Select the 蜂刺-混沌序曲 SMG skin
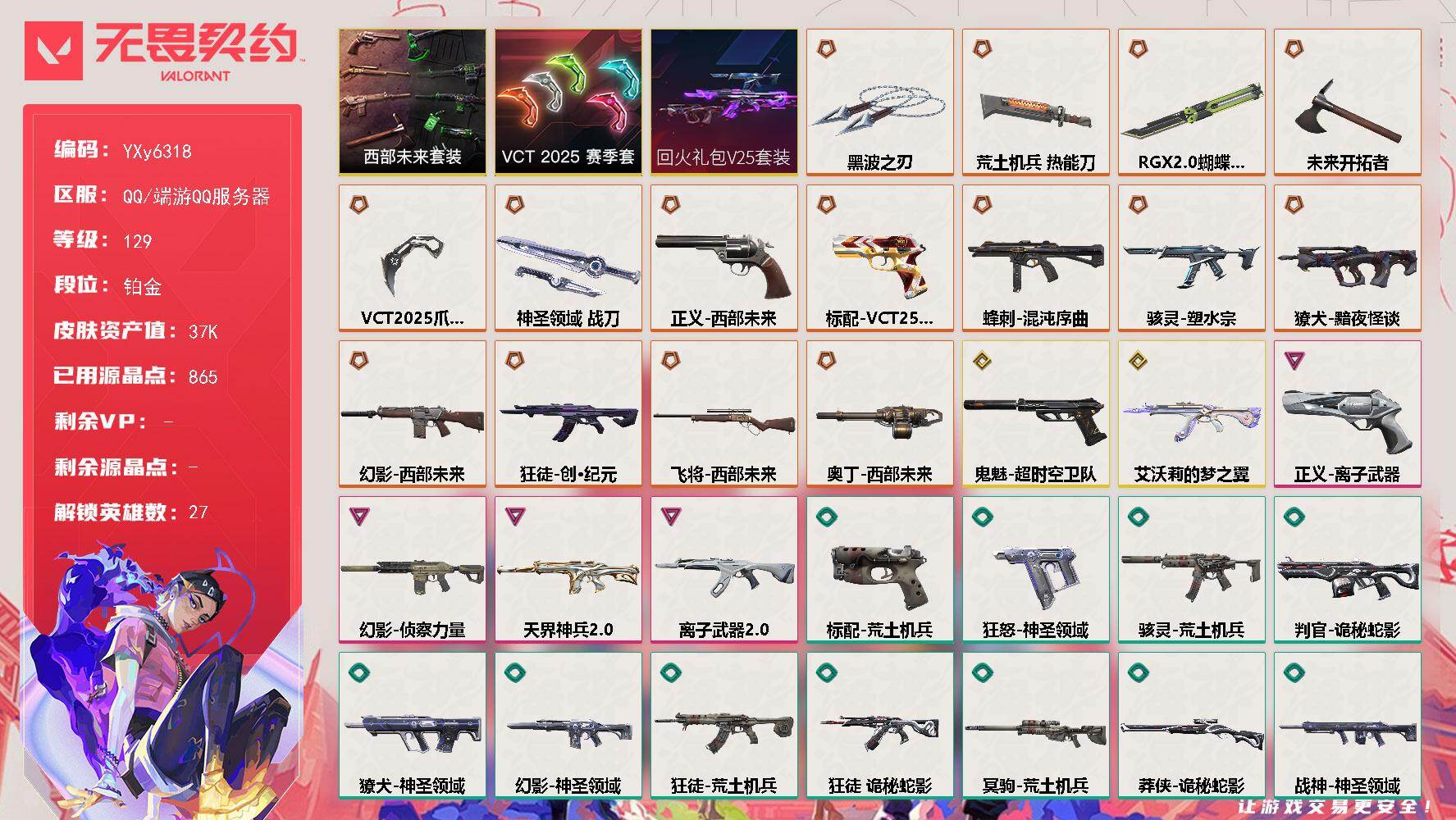1456x820 pixels. coord(1035,258)
